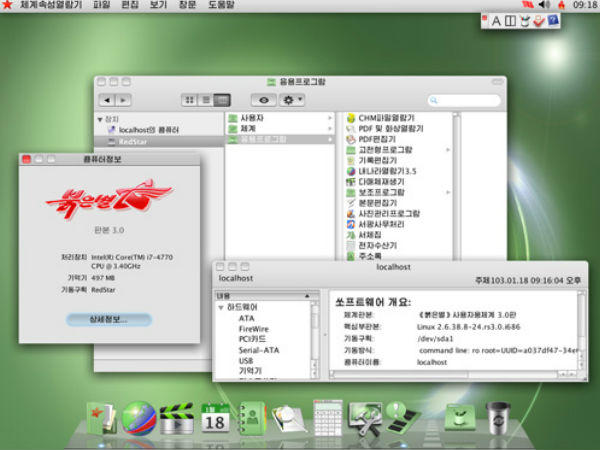The image size is (600, 450).
Task: Collapse the 하드웨어 tree section
Action: click(220, 308)
